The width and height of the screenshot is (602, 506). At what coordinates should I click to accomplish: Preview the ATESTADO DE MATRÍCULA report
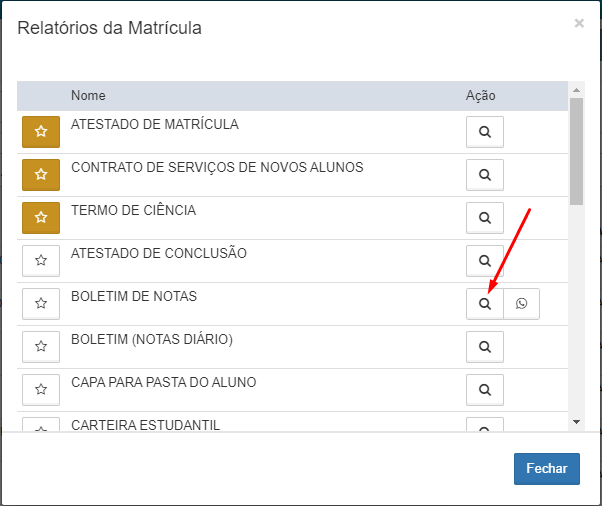485,132
